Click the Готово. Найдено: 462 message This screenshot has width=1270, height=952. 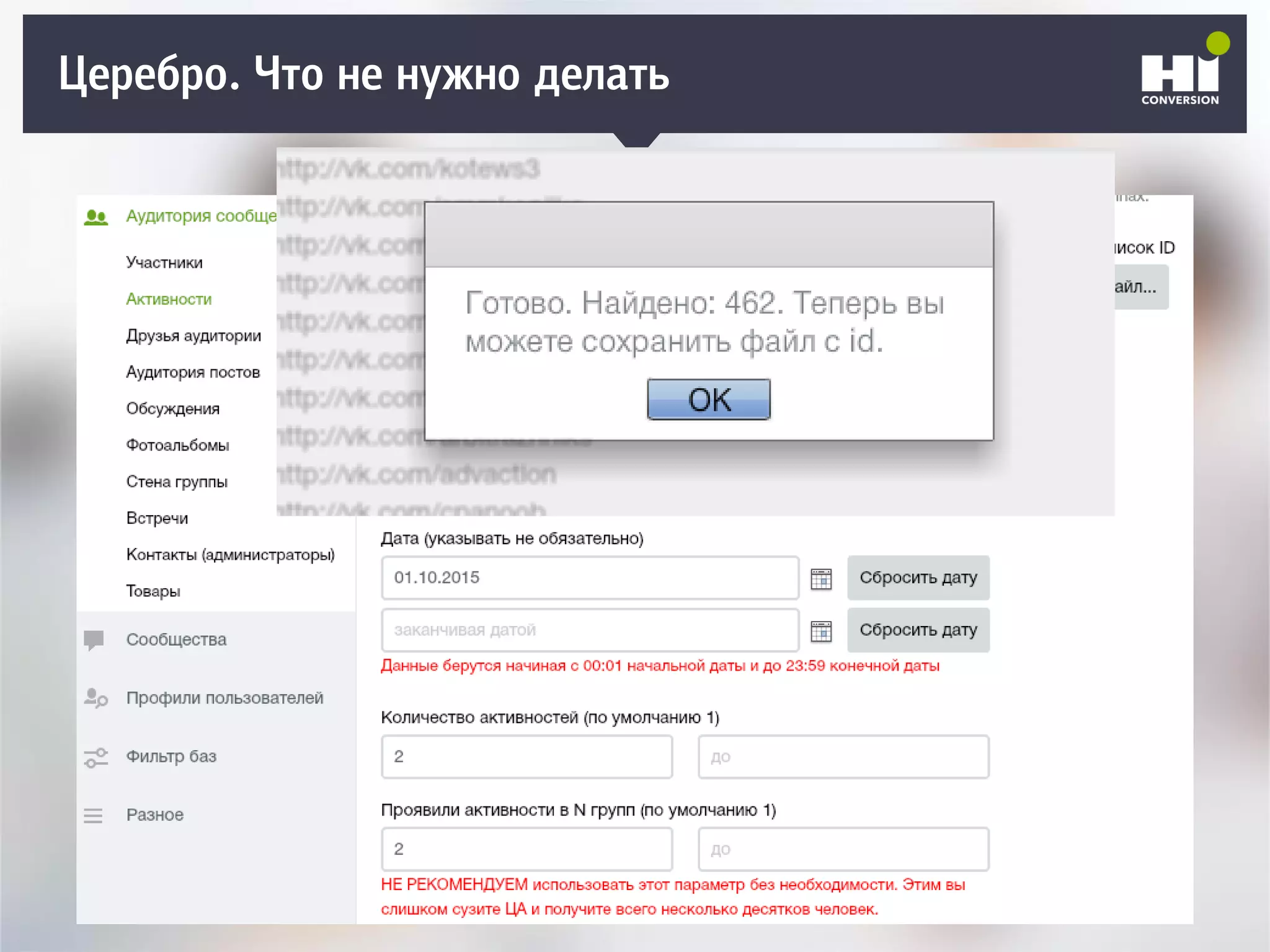704,322
